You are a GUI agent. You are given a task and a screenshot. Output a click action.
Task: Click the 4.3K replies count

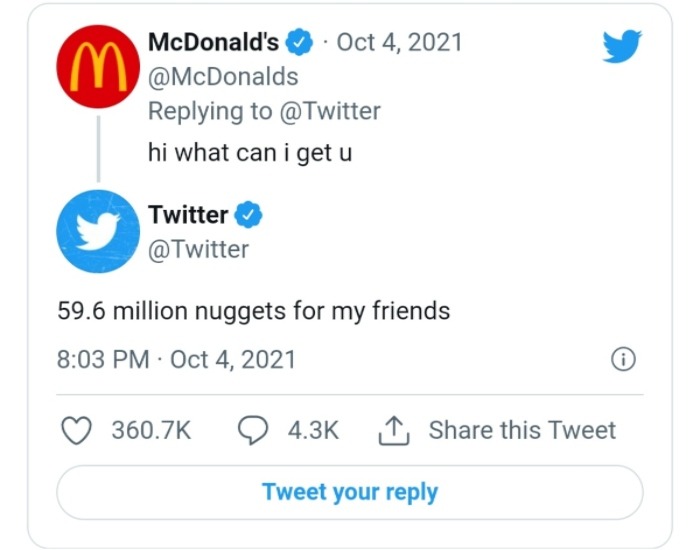click(313, 430)
